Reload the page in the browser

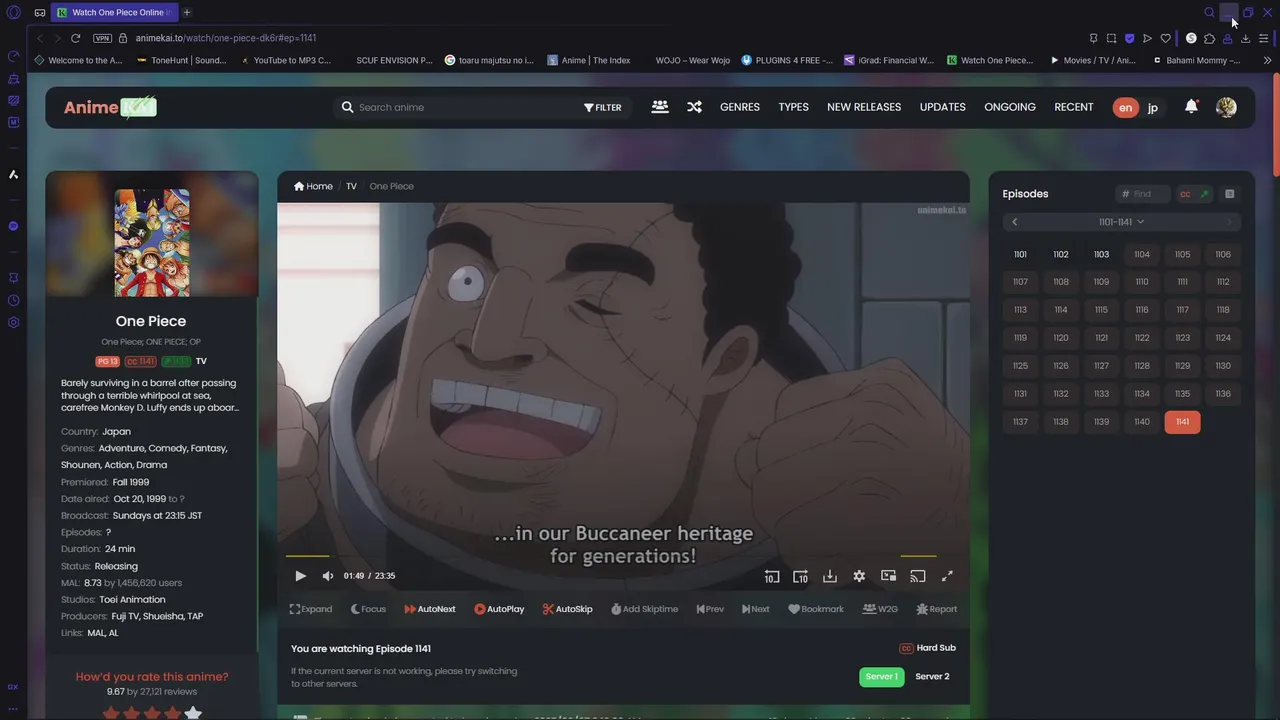point(75,38)
